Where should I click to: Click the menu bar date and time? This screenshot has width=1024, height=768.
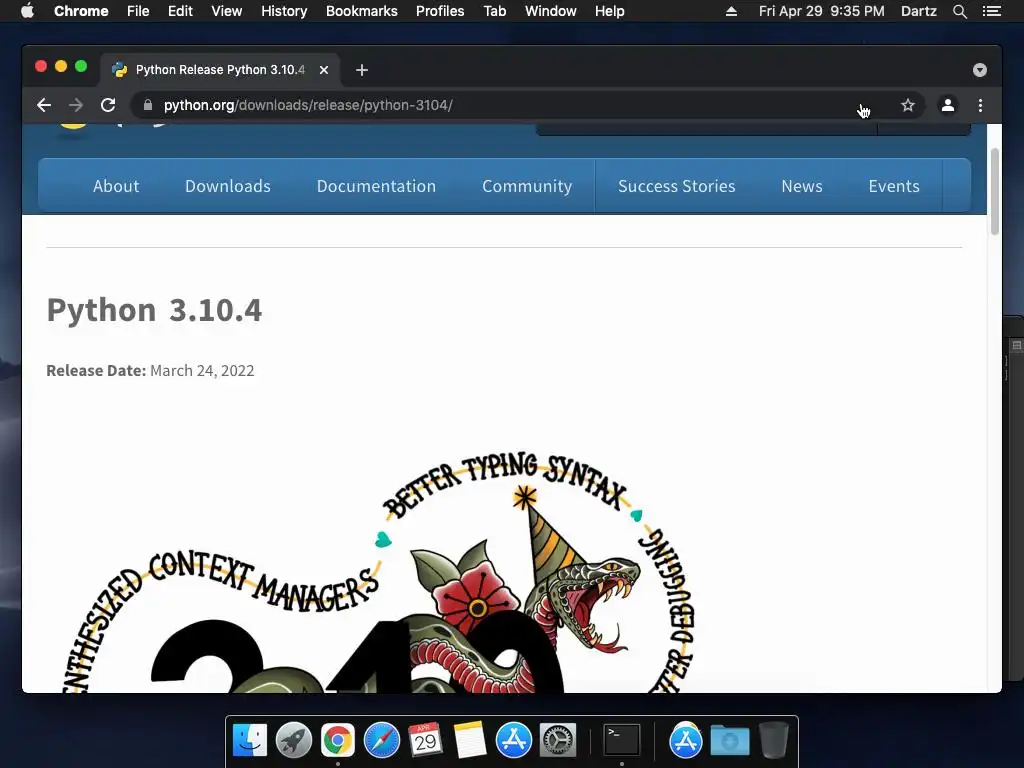[x=822, y=11]
